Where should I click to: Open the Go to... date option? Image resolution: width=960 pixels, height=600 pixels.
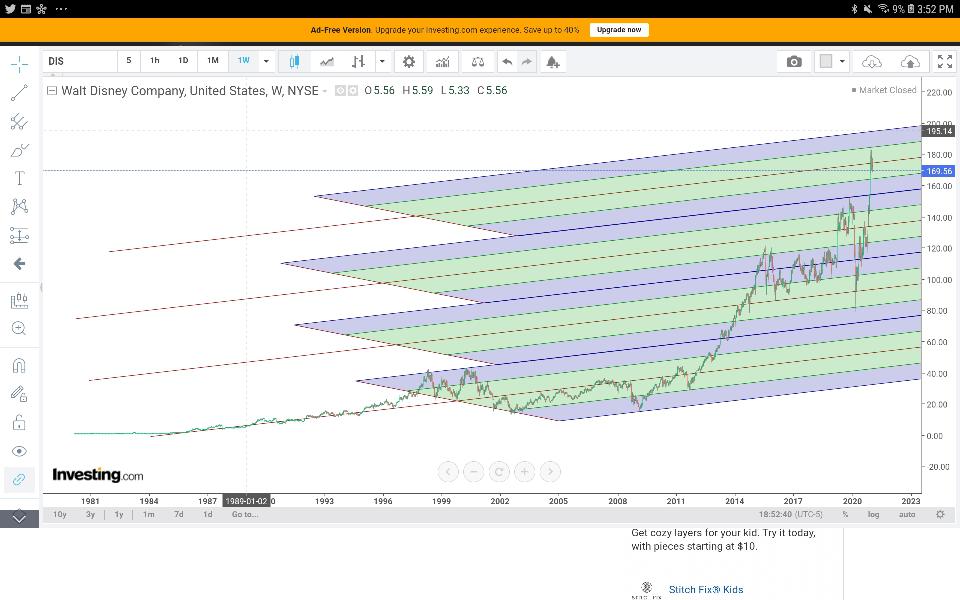[x=244, y=514]
